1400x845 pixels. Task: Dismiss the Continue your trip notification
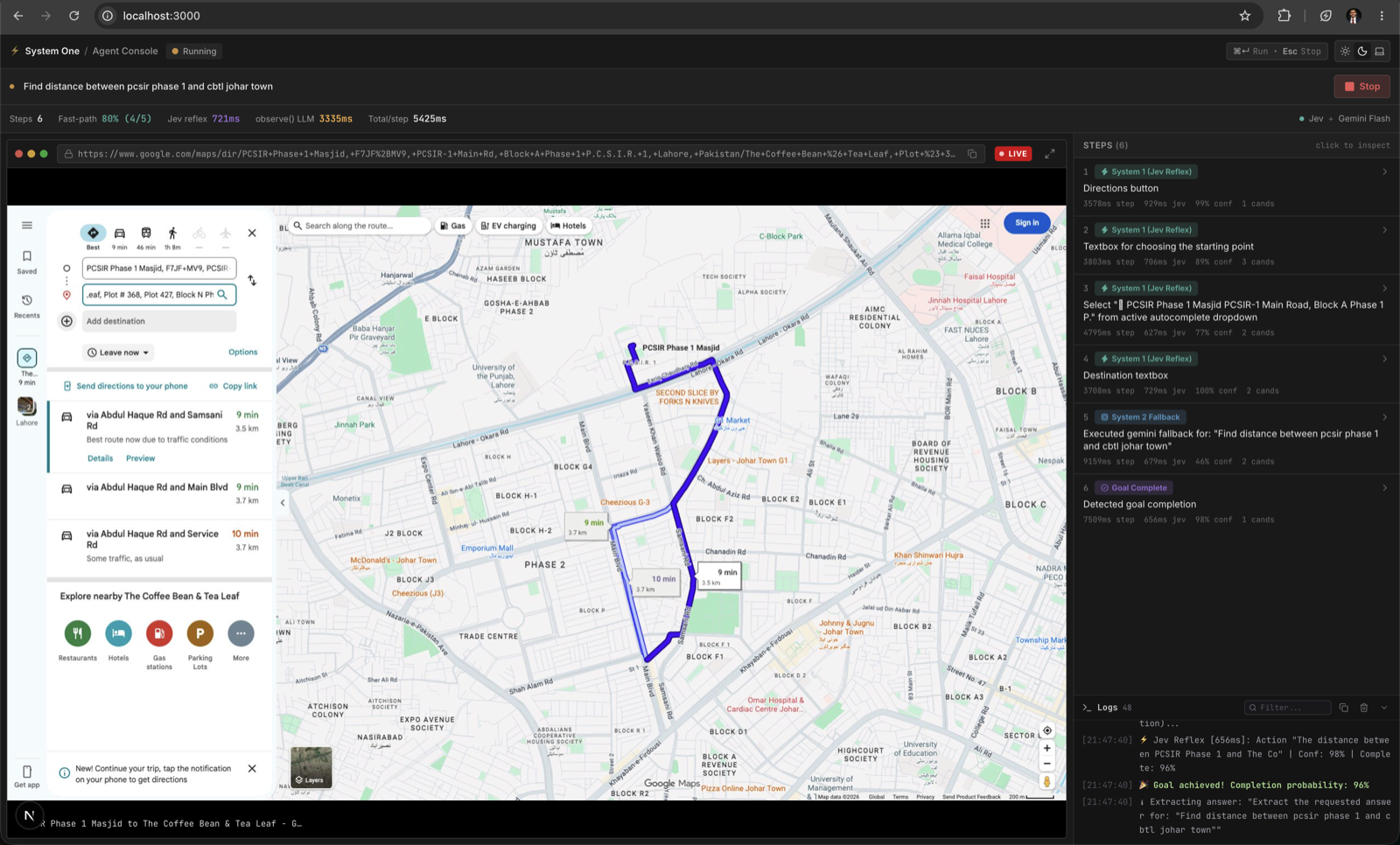(x=252, y=769)
